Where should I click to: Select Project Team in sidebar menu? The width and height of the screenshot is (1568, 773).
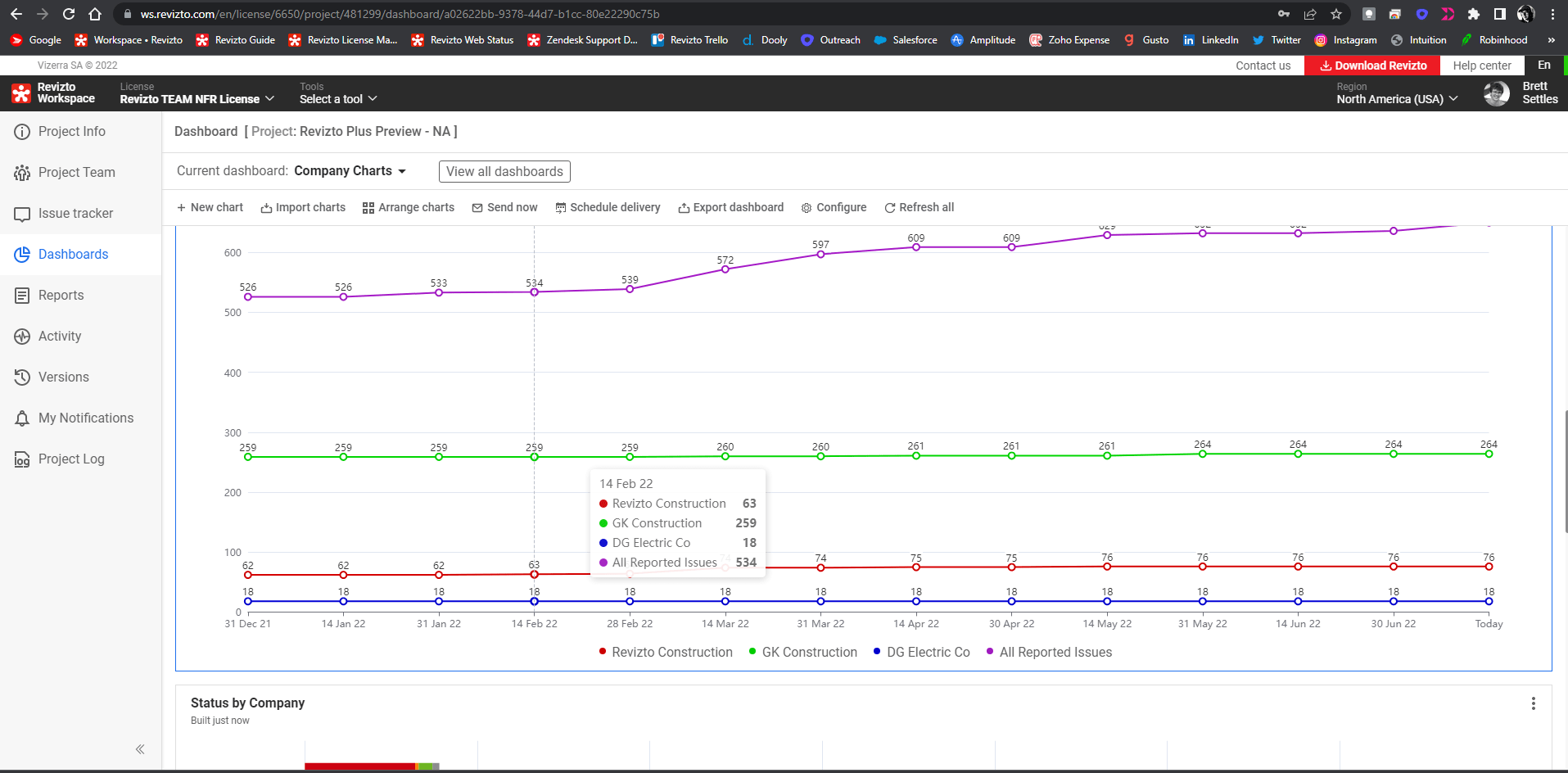76,173
